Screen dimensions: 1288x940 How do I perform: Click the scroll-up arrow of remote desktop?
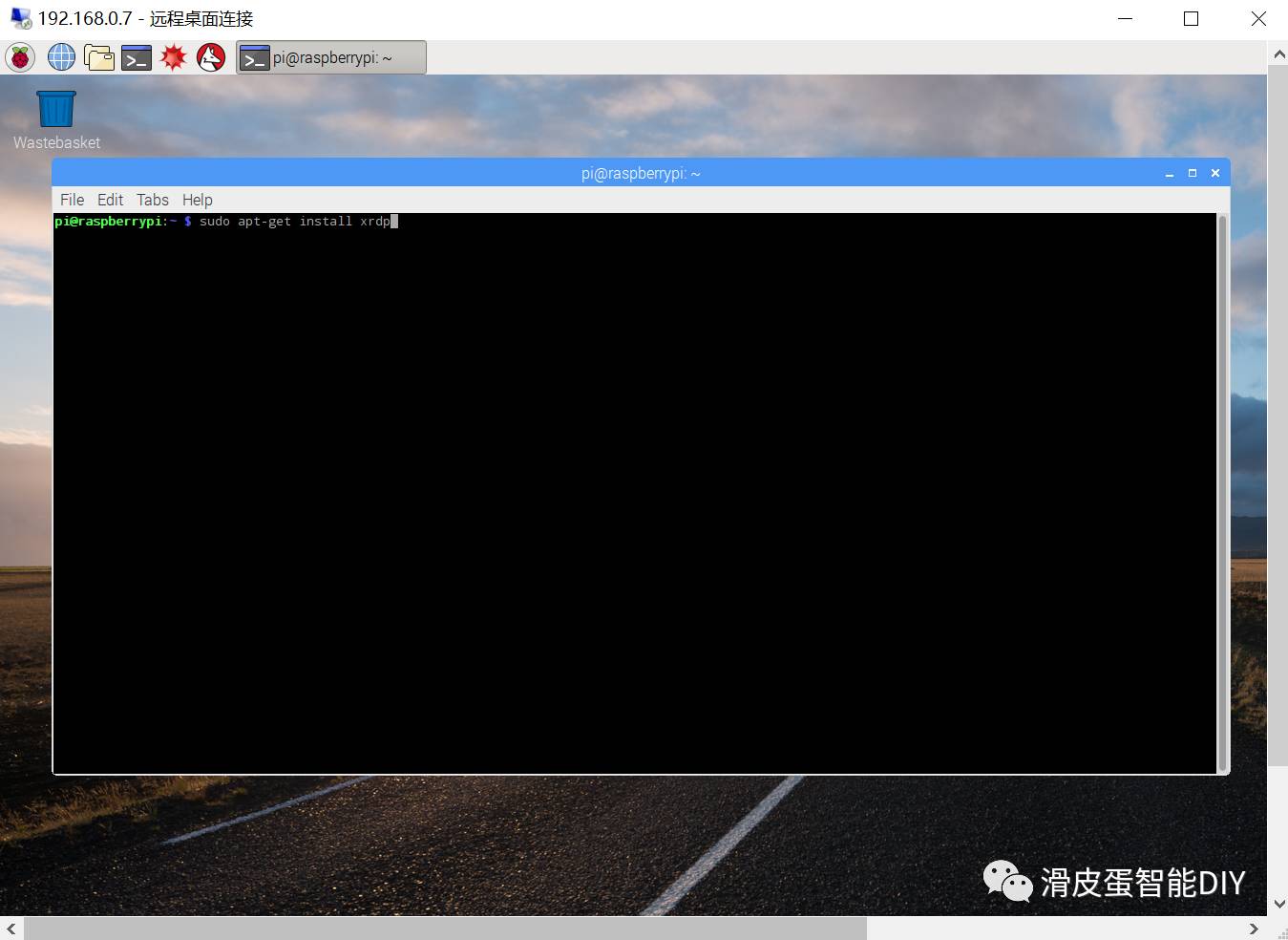click(x=1278, y=54)
